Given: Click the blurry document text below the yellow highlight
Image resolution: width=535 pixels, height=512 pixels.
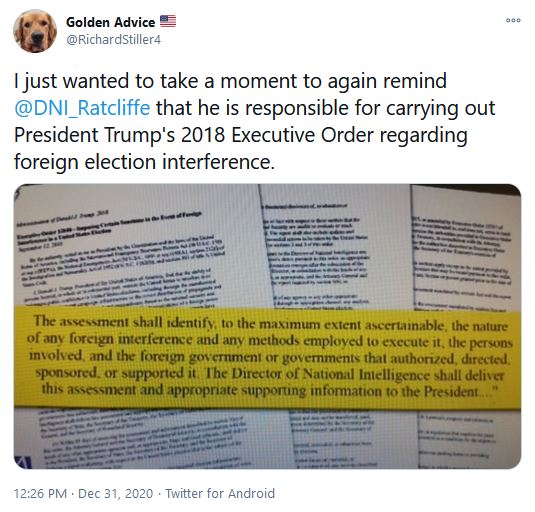Looking at the screenshot, I should [267, 438].
